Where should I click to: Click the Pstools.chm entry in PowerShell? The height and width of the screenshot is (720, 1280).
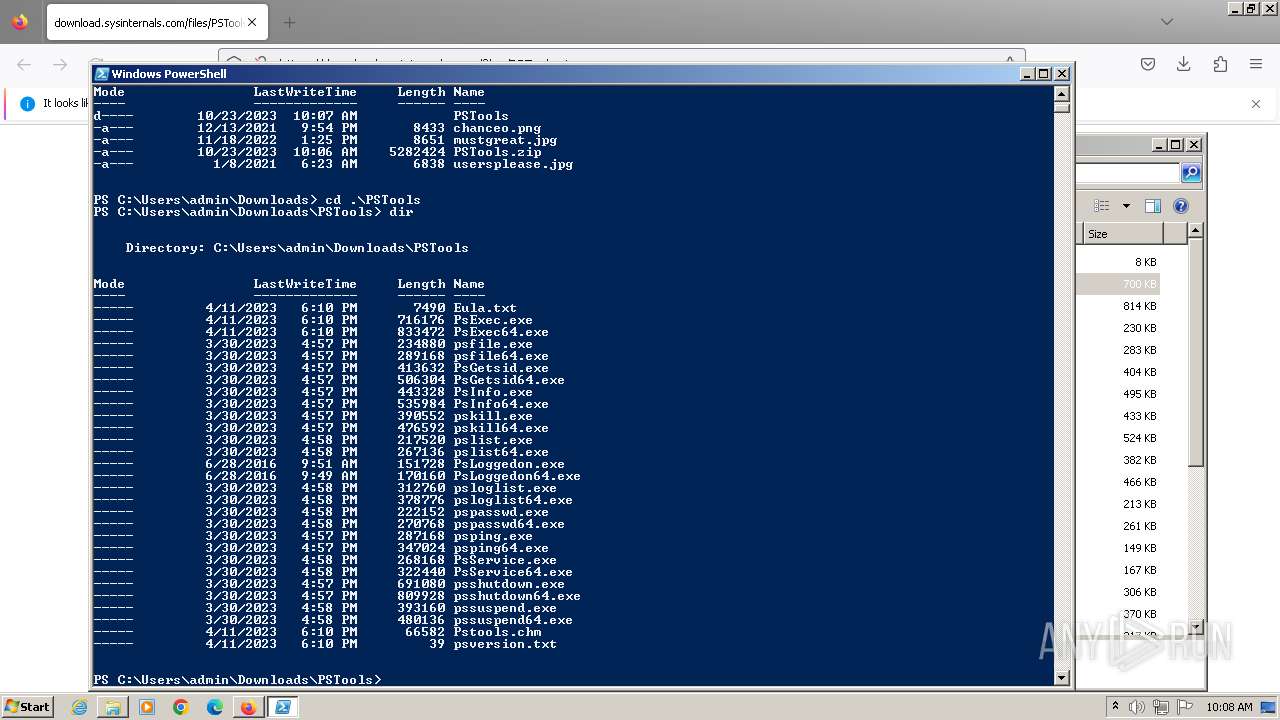[497, 632]
